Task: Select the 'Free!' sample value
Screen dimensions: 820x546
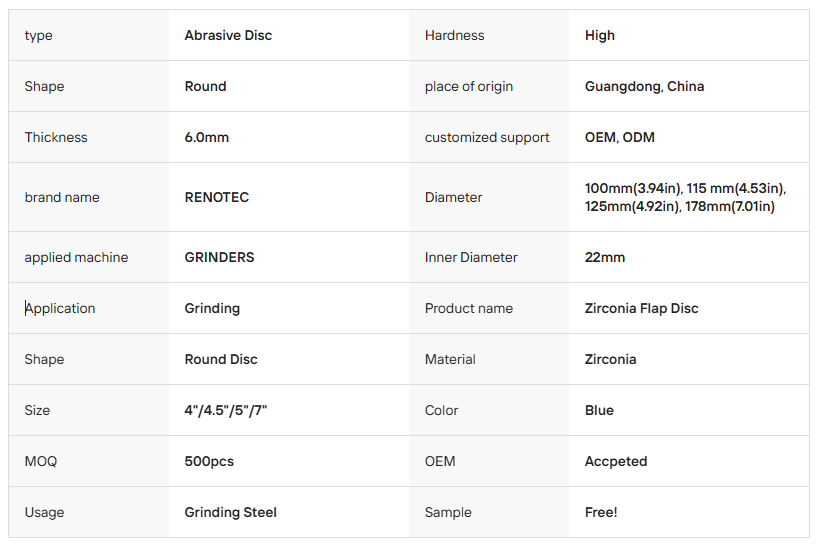Action: click(601, 513)
